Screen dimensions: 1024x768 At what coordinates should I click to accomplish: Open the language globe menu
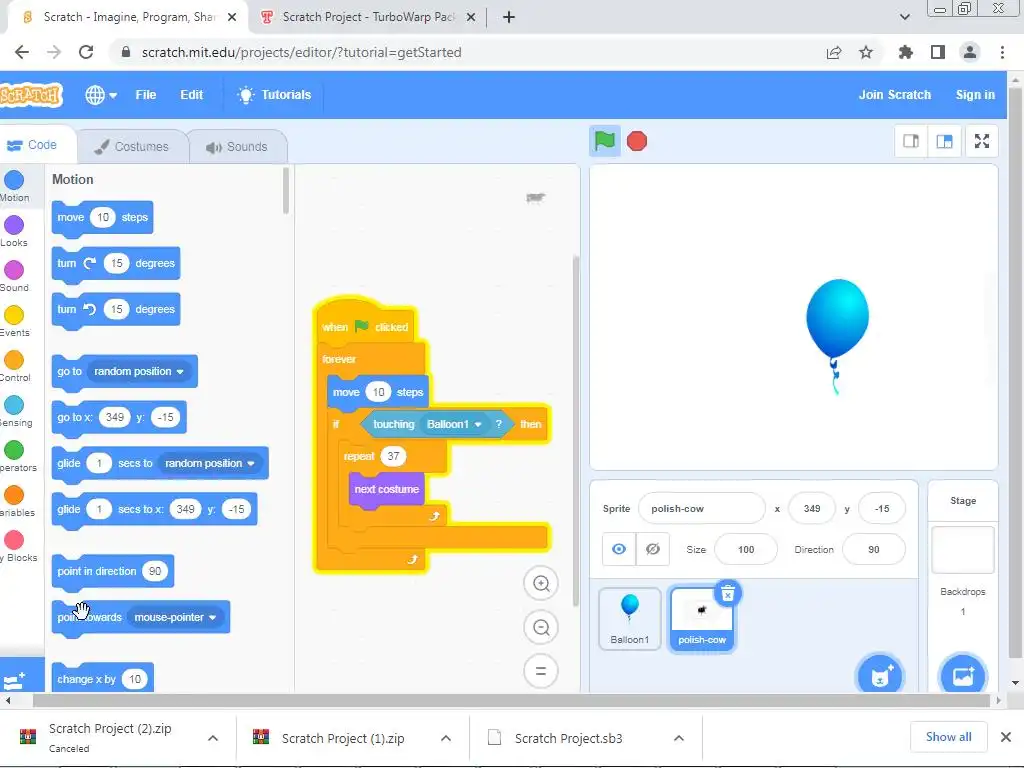click(101, 95)
